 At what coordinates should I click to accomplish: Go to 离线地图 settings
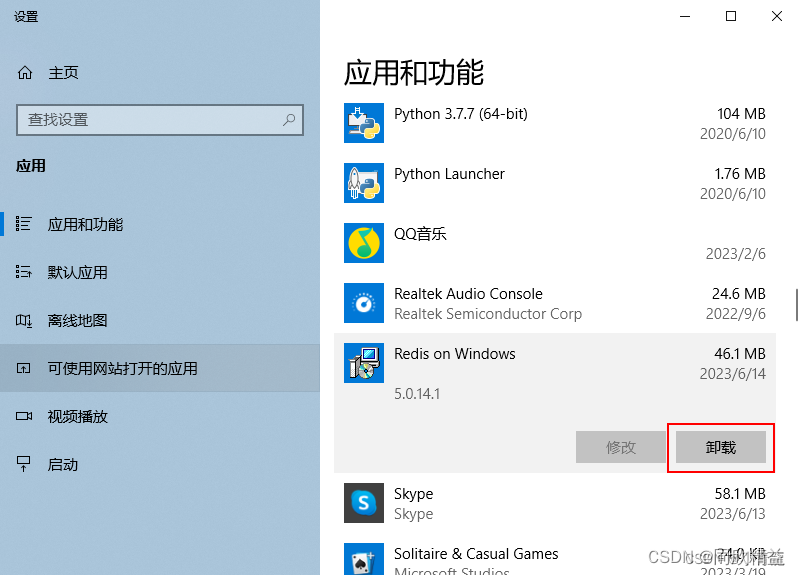[160, 320]
